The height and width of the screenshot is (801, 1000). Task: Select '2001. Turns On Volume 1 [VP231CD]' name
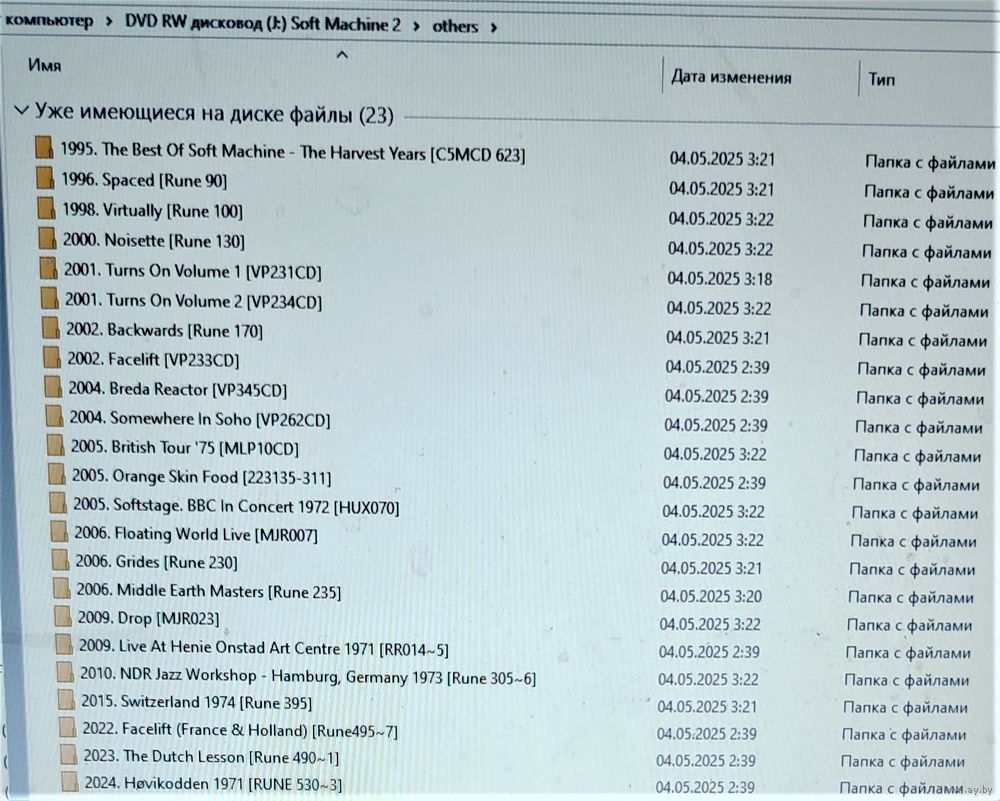coord(193,271)
